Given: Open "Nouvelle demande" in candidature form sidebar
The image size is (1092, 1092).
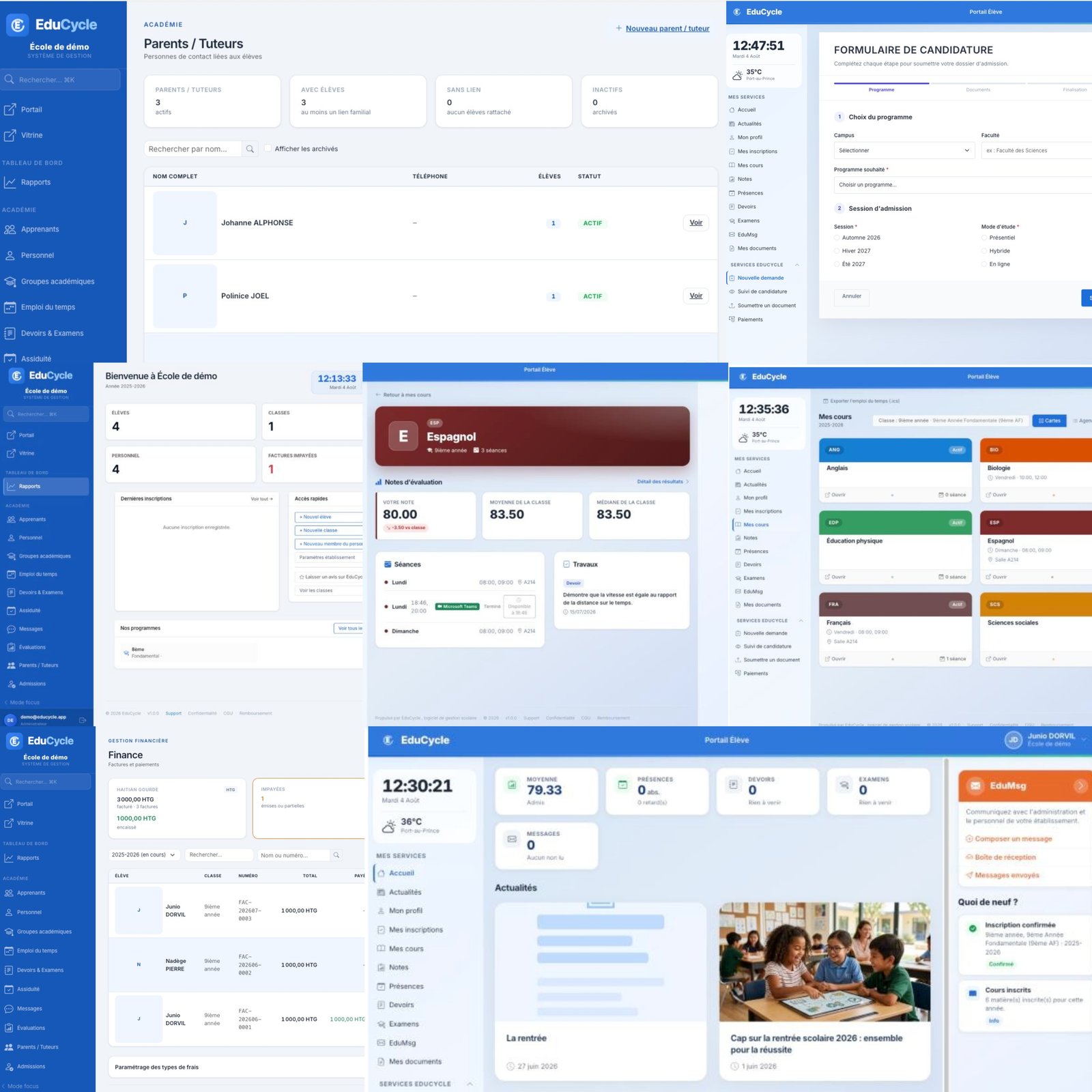Looking at the screenshot, I should tap(760, 278).
